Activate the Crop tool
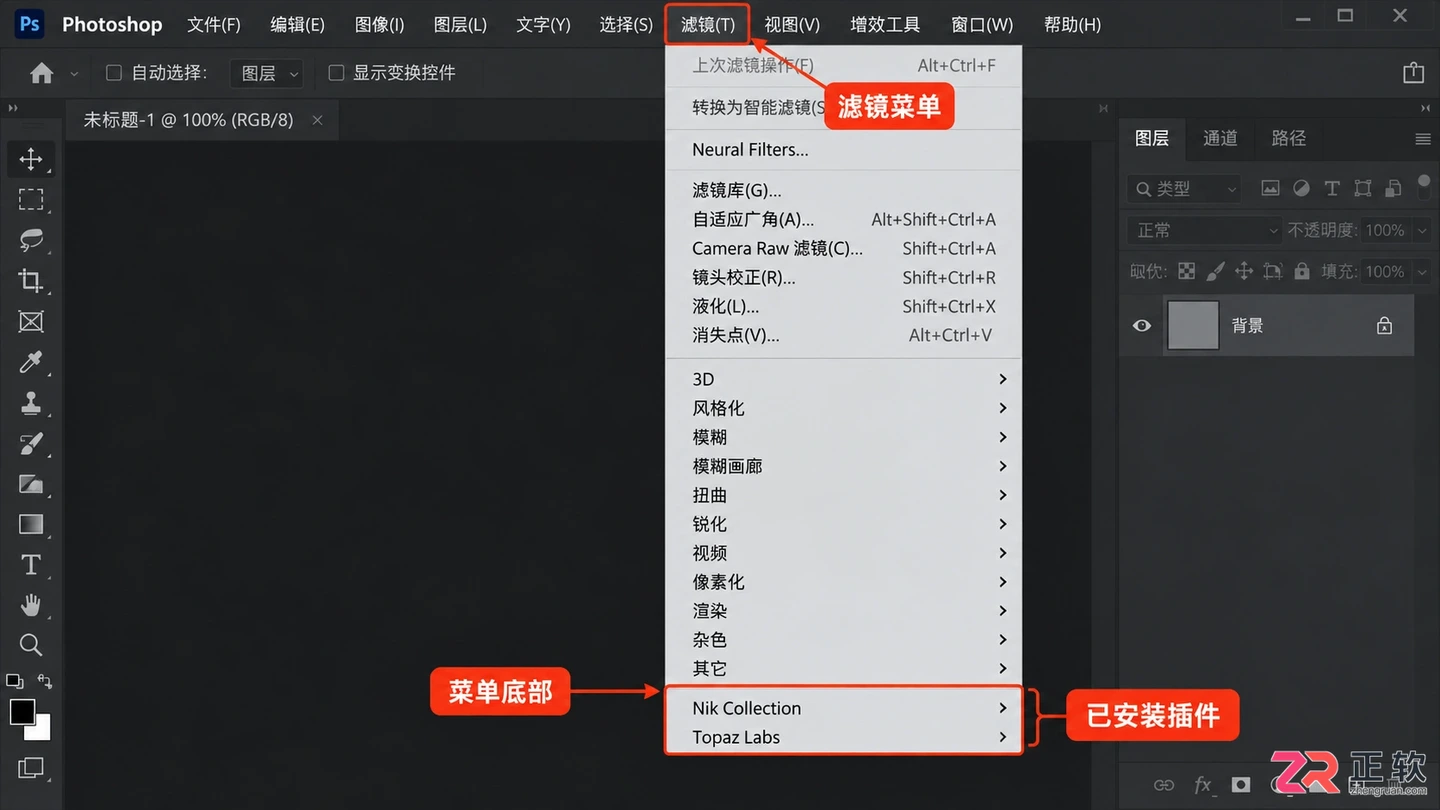Screen dimensions: 1440x810 click(x=31, y=281)
